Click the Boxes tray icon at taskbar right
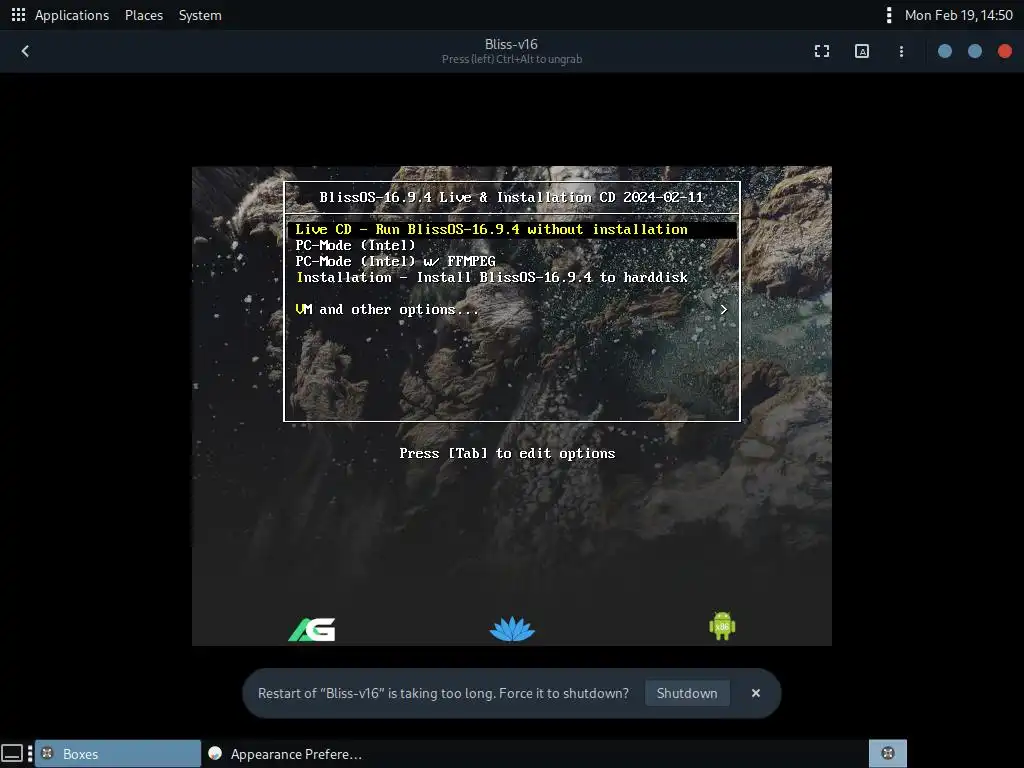This screenshot has height=768, width=1024. coord(888,753)
